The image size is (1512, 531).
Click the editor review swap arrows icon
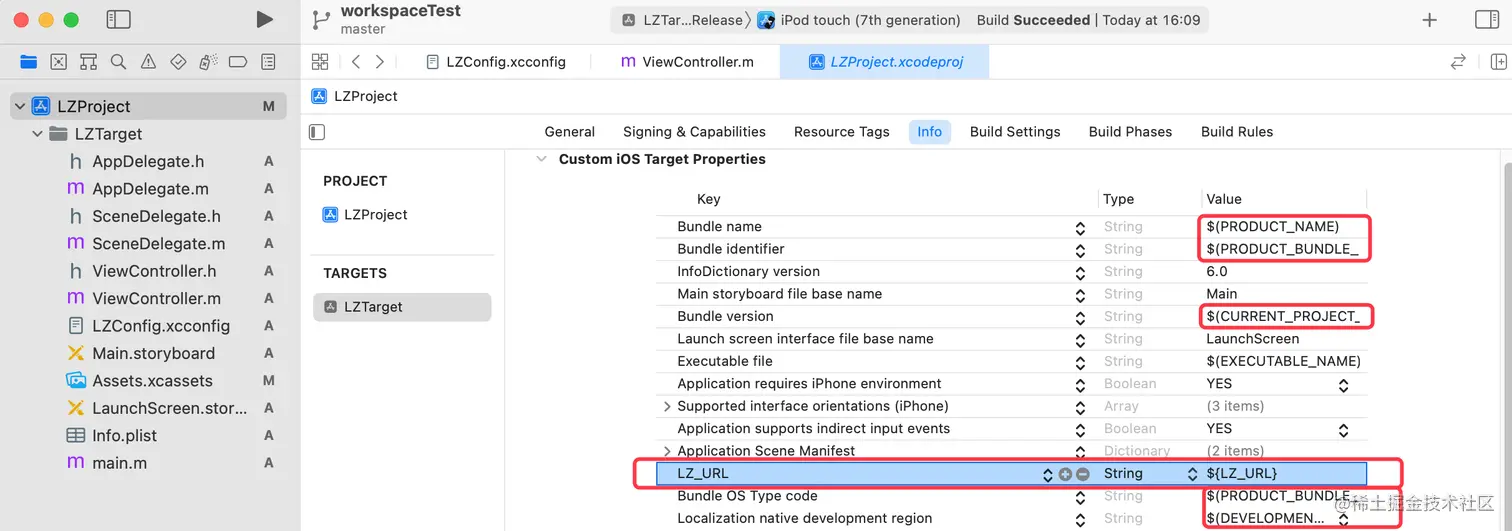1458,62
